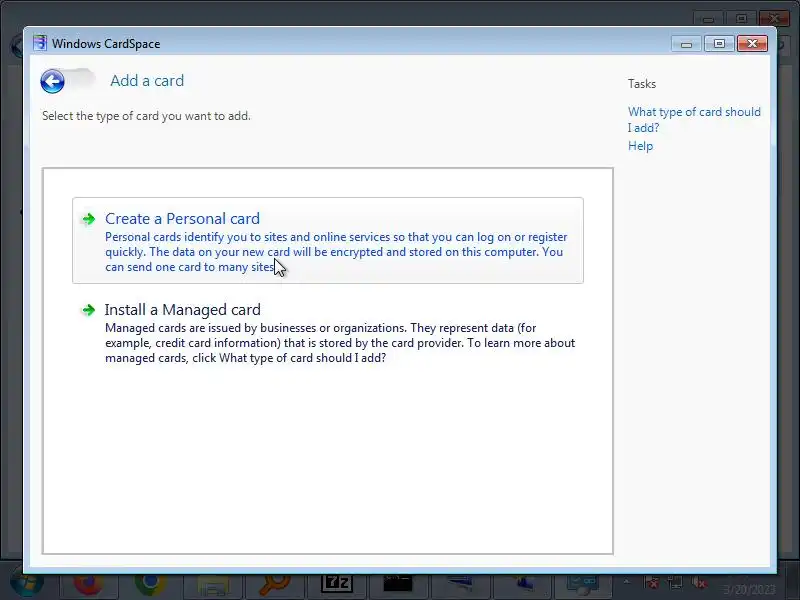Open Firefox from the taskbar
Image resolution: width=800 pixels, height=600 pixels.
pos(88,584)
